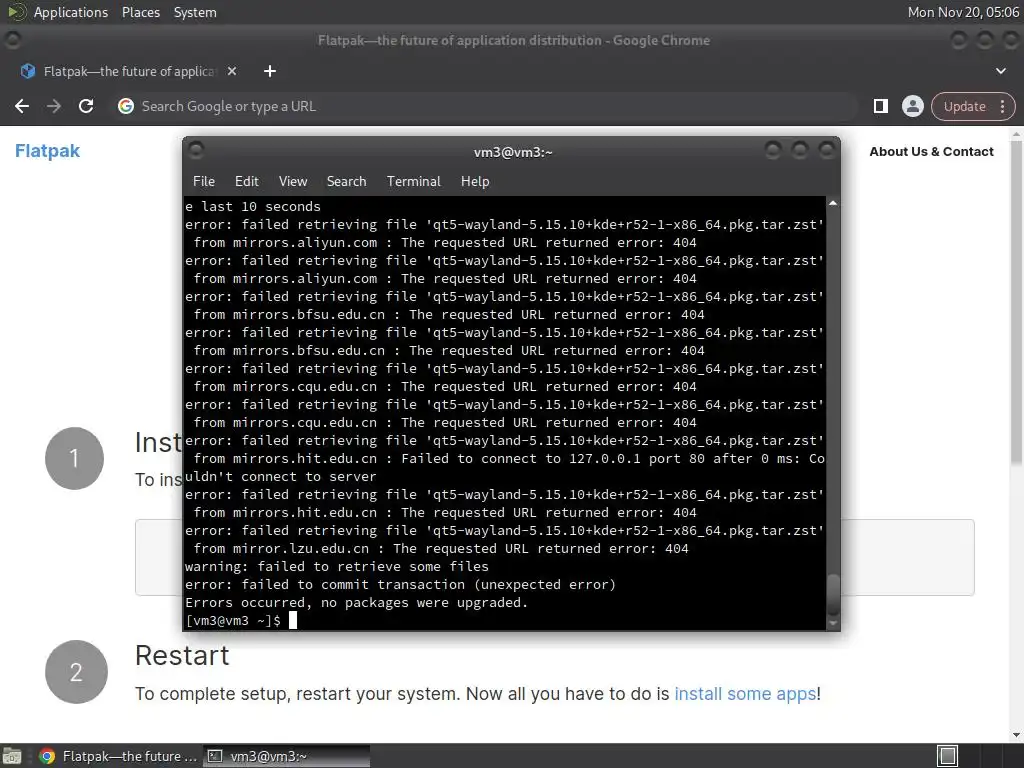1024x768 pixels.
Task: Open terminal Edit menu
Action: [x=246, y=182]
